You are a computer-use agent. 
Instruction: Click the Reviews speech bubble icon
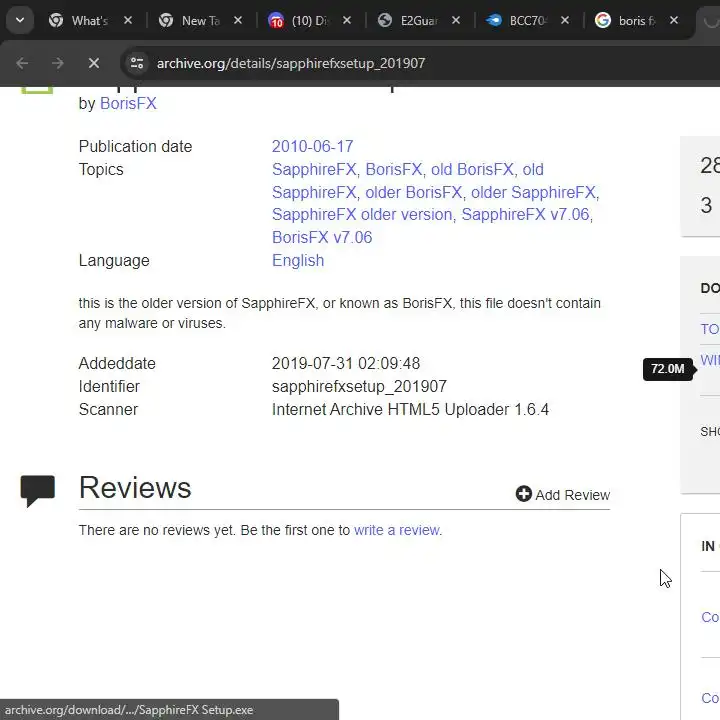pyautogui.click(x=38, y=490)
